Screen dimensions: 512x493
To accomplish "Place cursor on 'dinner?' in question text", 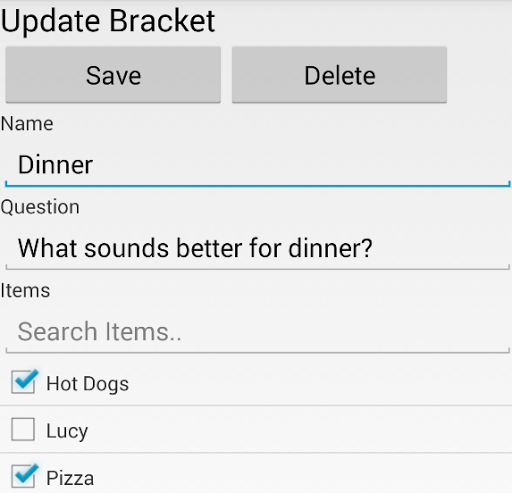I will point(330,248).
